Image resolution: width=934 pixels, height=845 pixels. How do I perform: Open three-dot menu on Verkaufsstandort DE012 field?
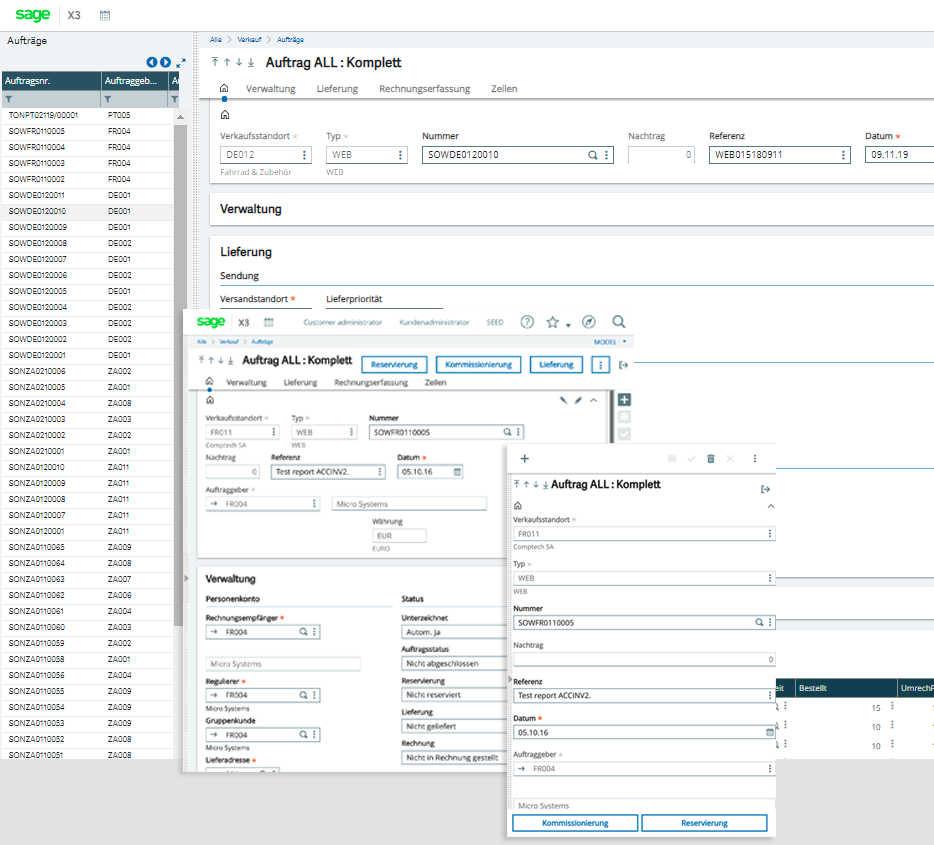click(304, 155)
